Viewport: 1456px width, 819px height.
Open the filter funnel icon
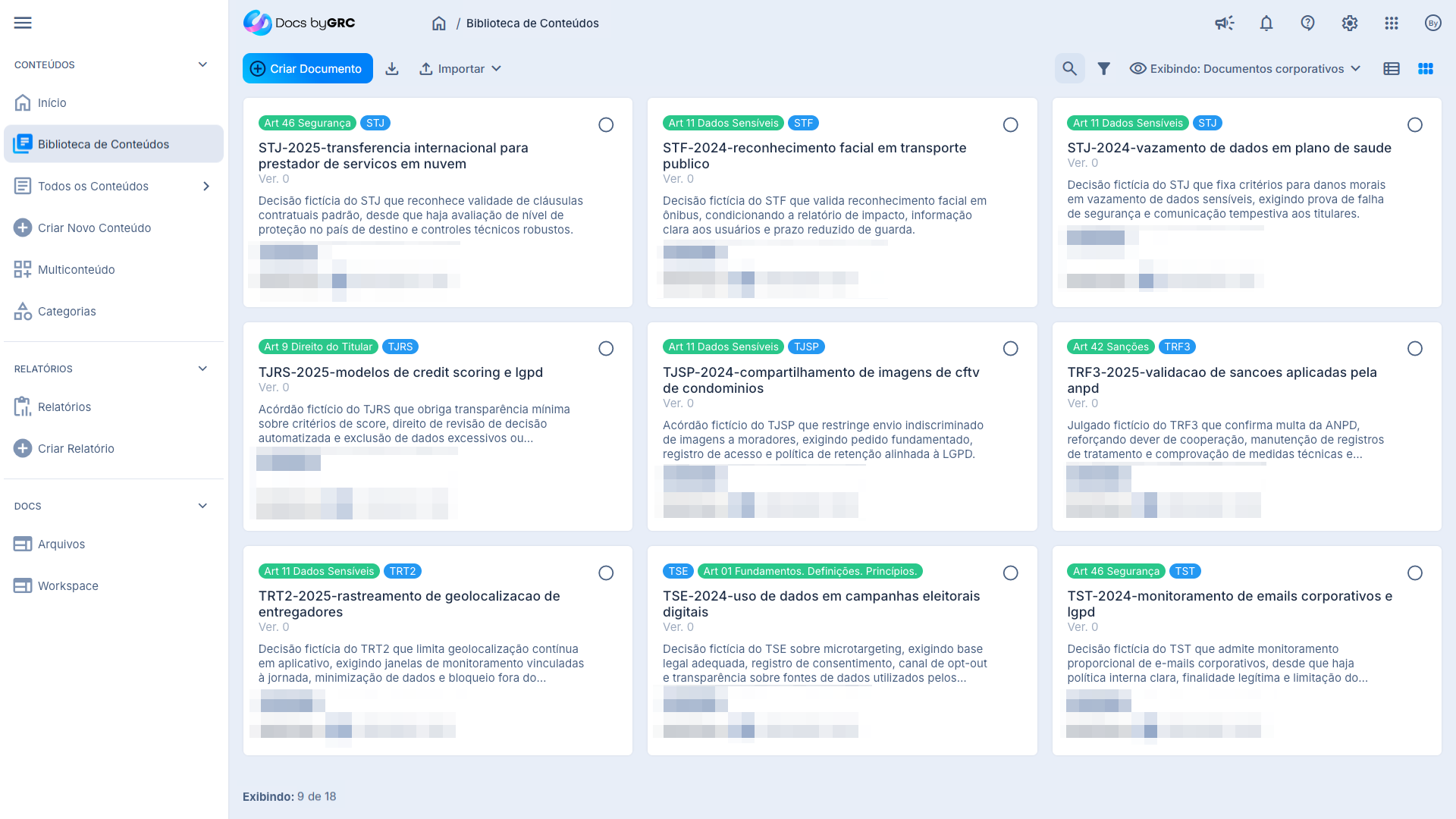[1104, 68]
